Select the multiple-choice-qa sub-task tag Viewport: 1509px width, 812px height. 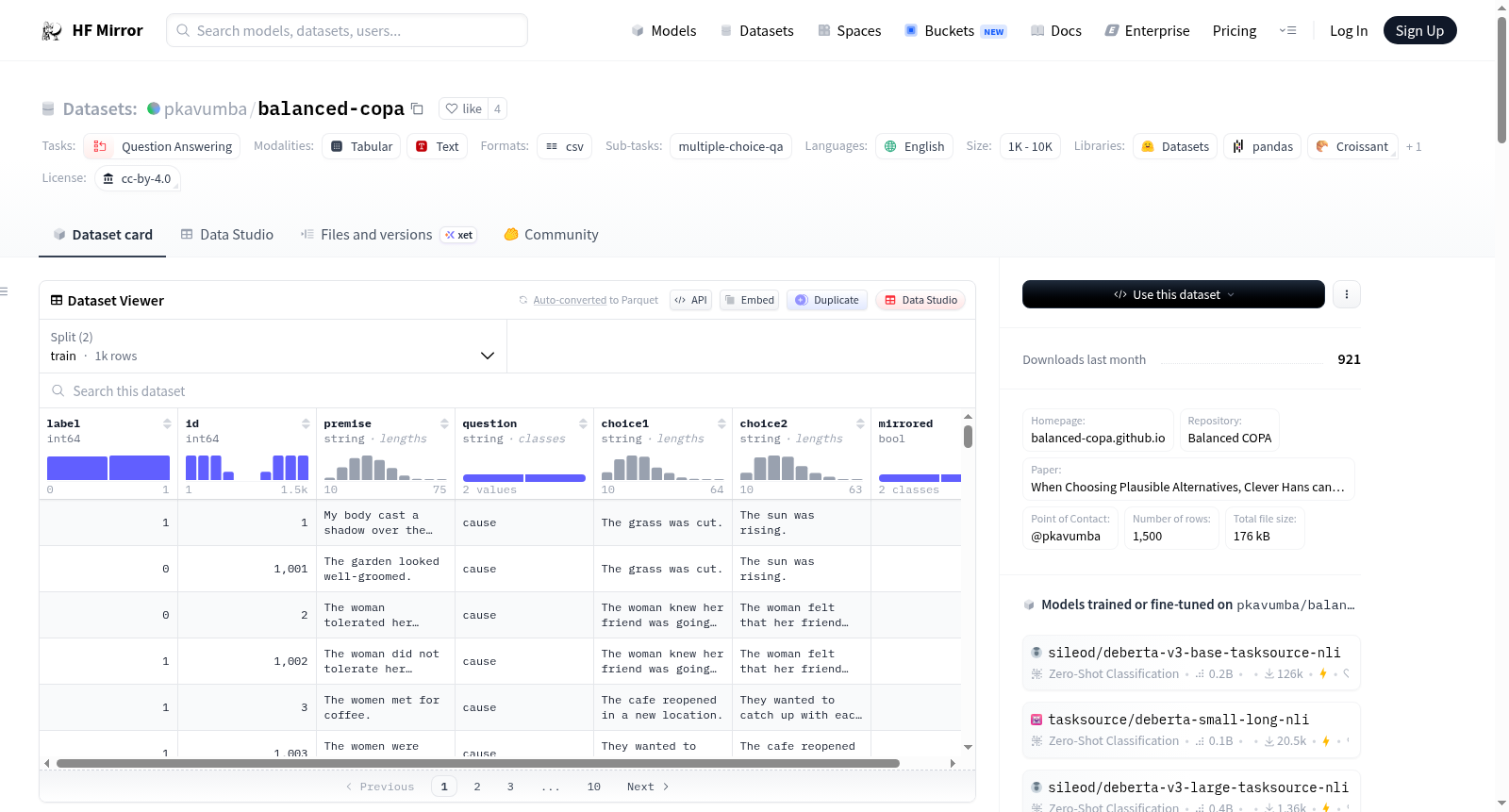click(731, 146)
